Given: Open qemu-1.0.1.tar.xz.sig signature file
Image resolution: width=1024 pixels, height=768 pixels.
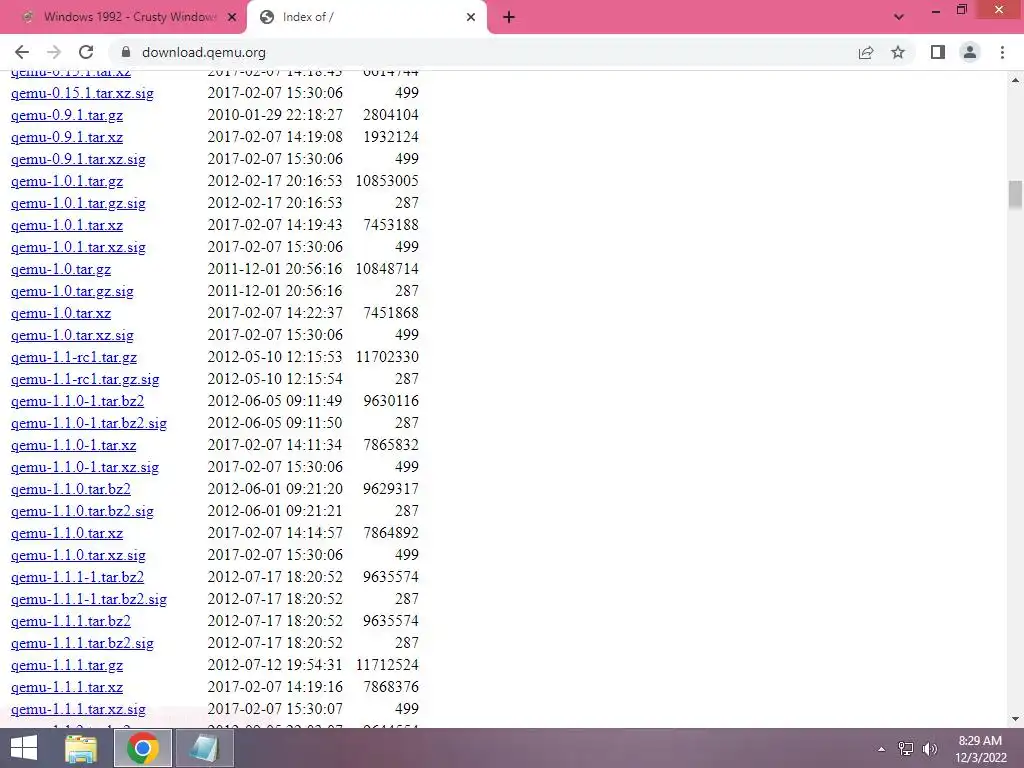Looking at the screenshot, I should (78, 248).
